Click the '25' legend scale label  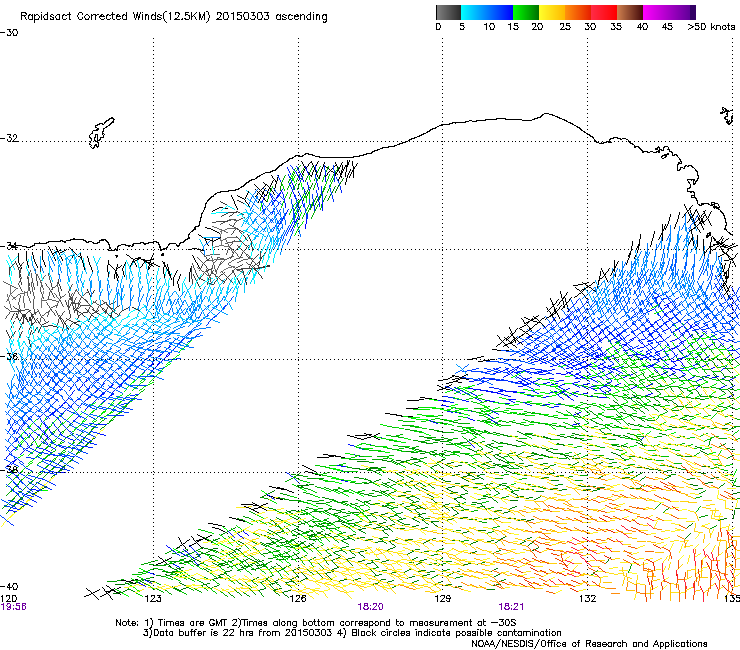coord(565,27)
